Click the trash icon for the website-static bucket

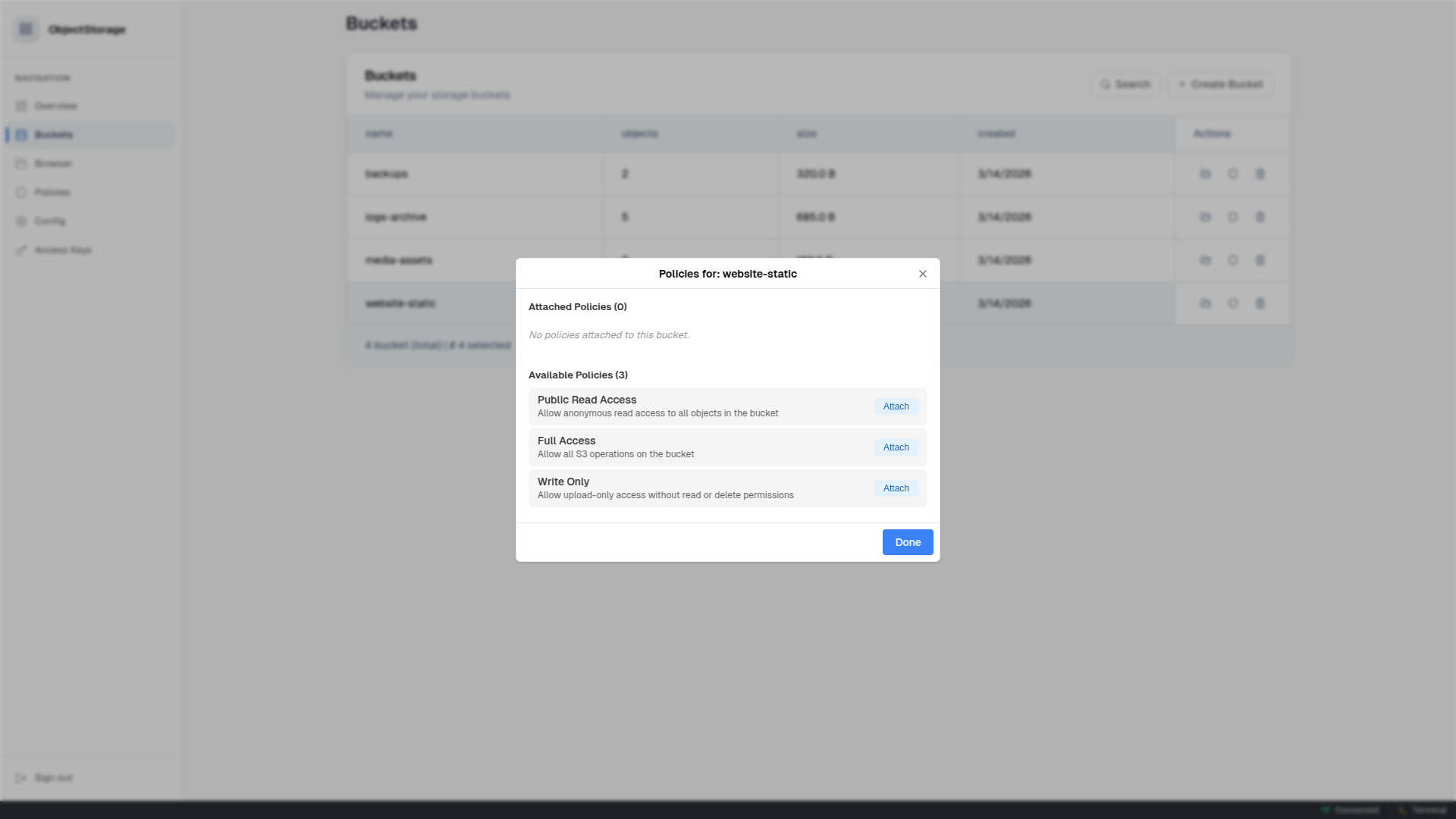point(1260,303)
